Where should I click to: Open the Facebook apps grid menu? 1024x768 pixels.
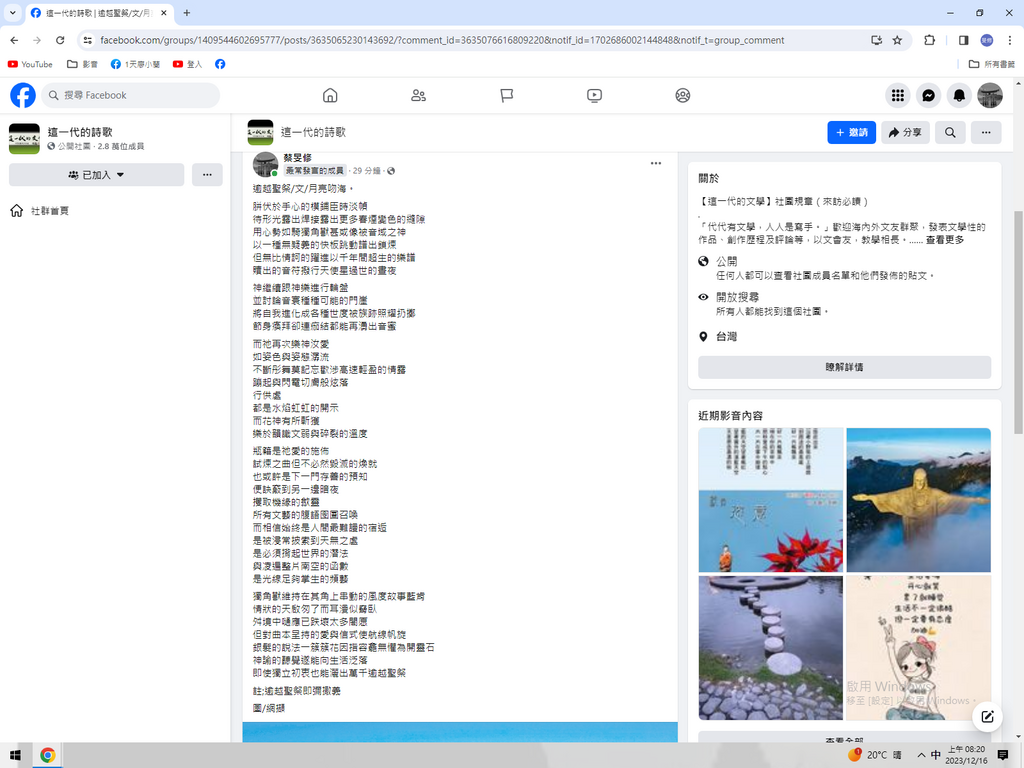[898, 95]
